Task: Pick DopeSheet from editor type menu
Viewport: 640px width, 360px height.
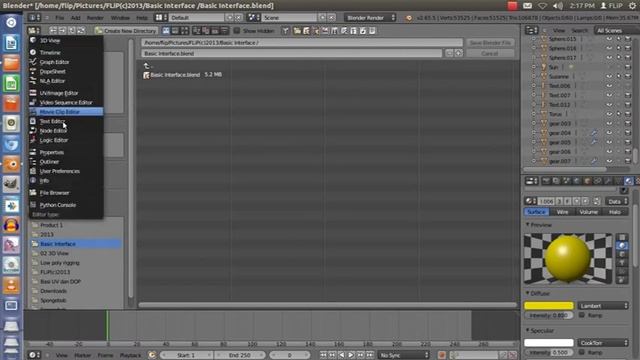Action: tap(65, 71)
